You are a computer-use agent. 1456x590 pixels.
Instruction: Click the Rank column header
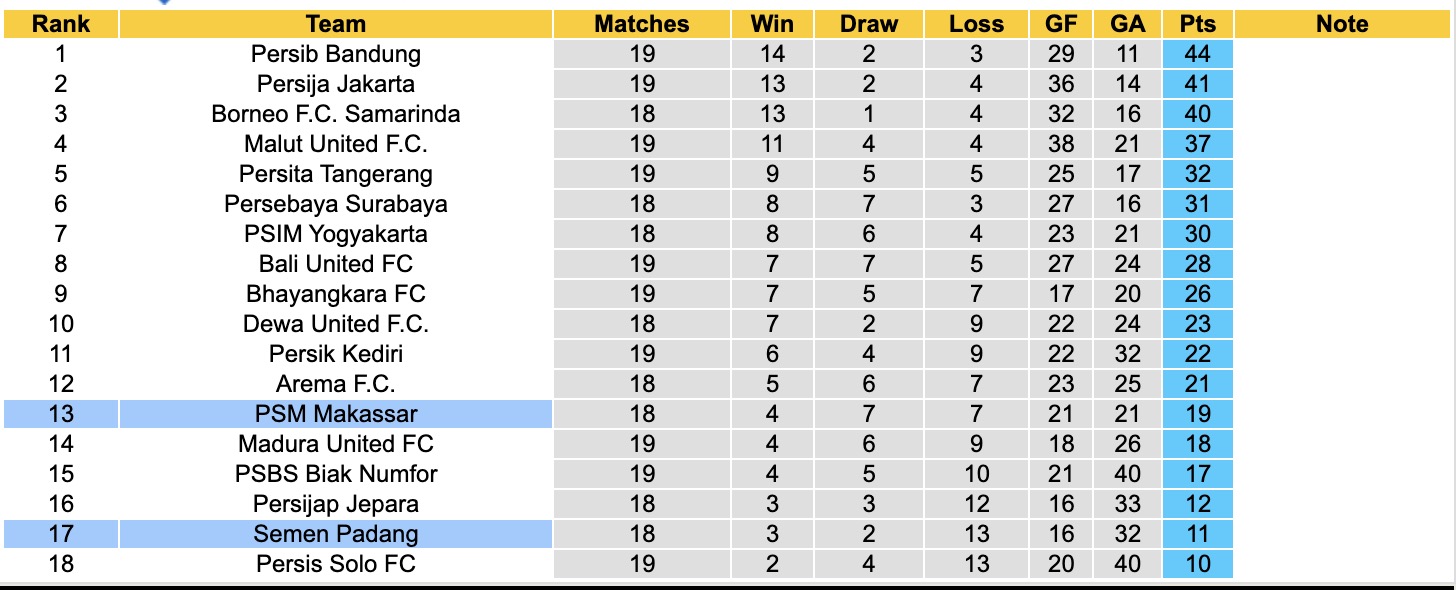click(60, 24)
